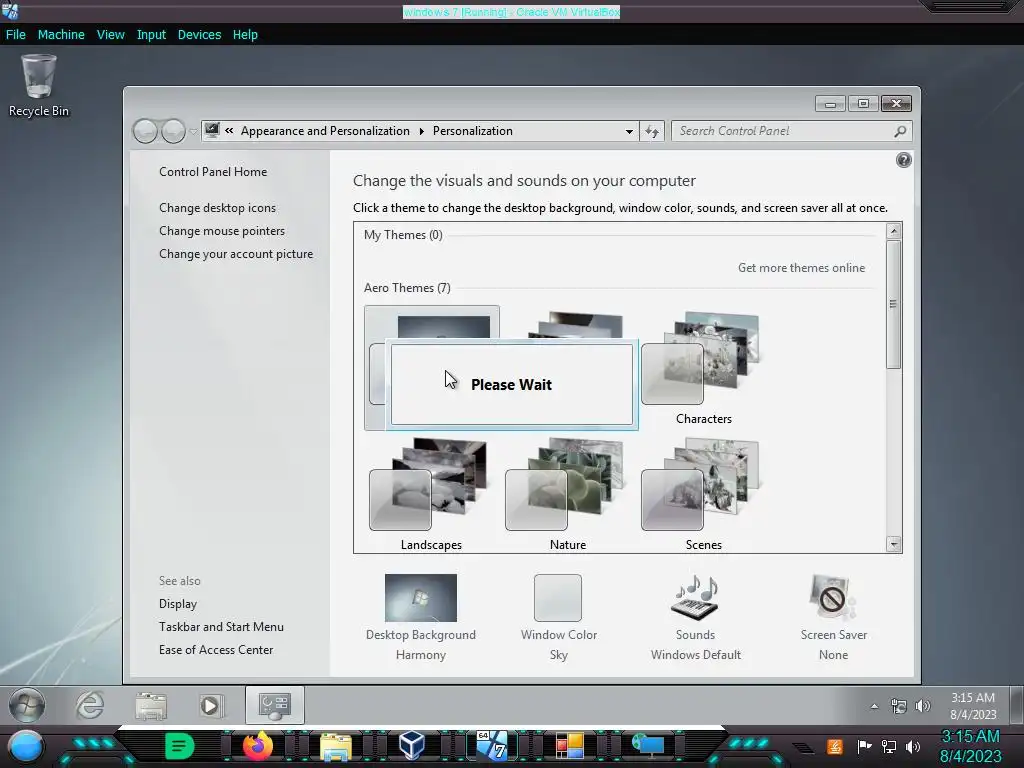Click the Back navigation arrow button
The width and height of the screenshot is (1024, 768).
point(145,131)
